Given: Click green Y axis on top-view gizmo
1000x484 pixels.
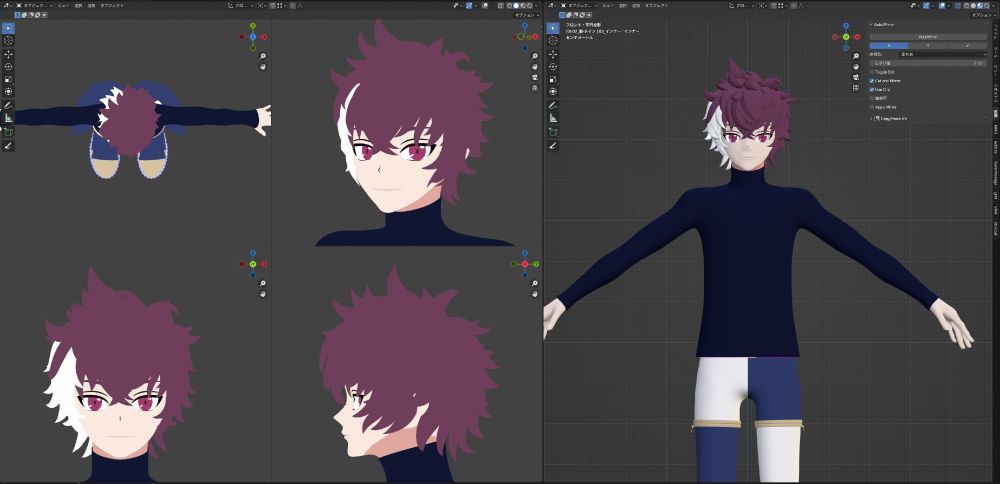Looking at the screenshot, I should 253,26.
